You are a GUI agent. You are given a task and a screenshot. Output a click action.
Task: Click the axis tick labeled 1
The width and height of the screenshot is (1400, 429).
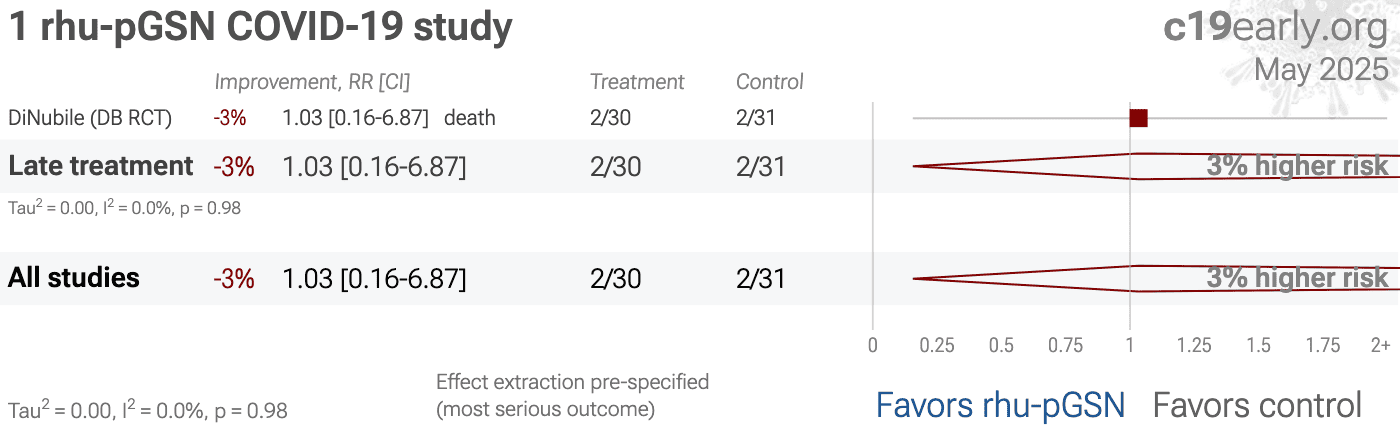point(1130,346)
